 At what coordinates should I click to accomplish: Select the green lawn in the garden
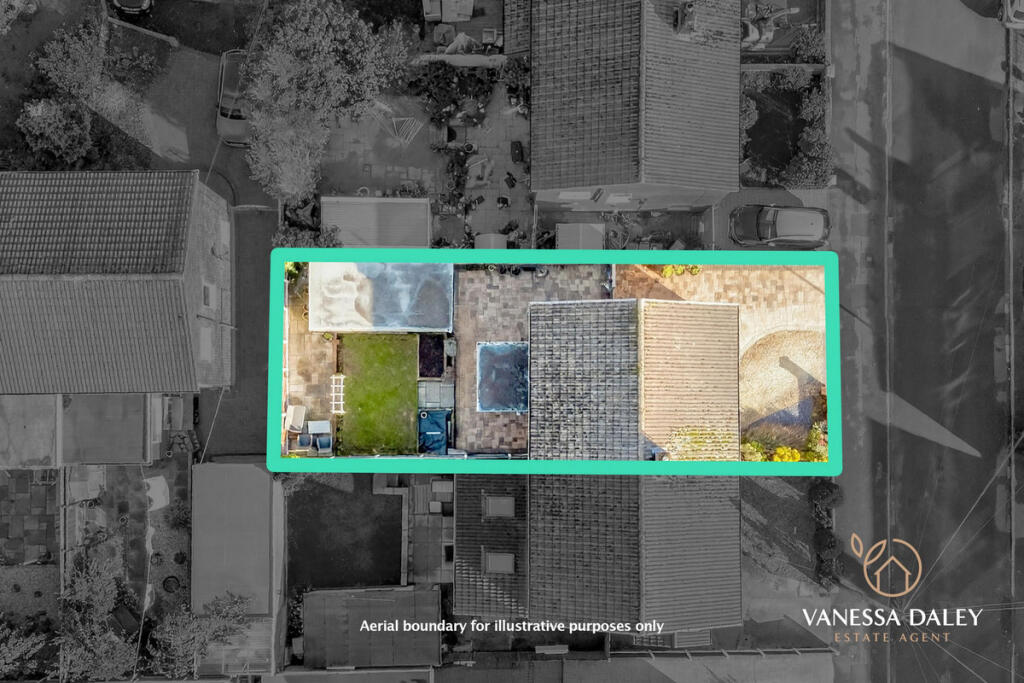point(379,392)
